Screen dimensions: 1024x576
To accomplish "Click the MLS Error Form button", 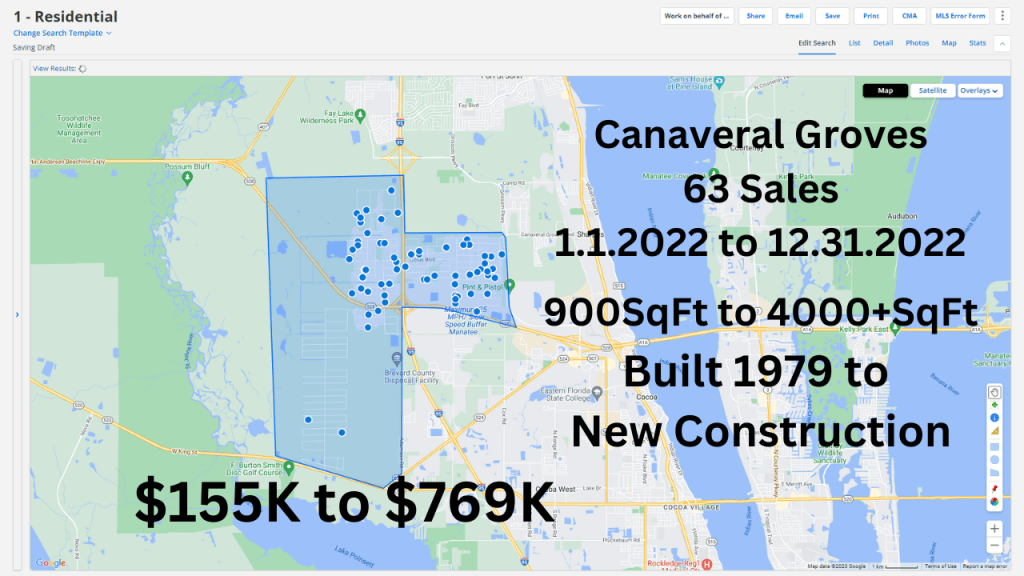I will pos(960,15).
